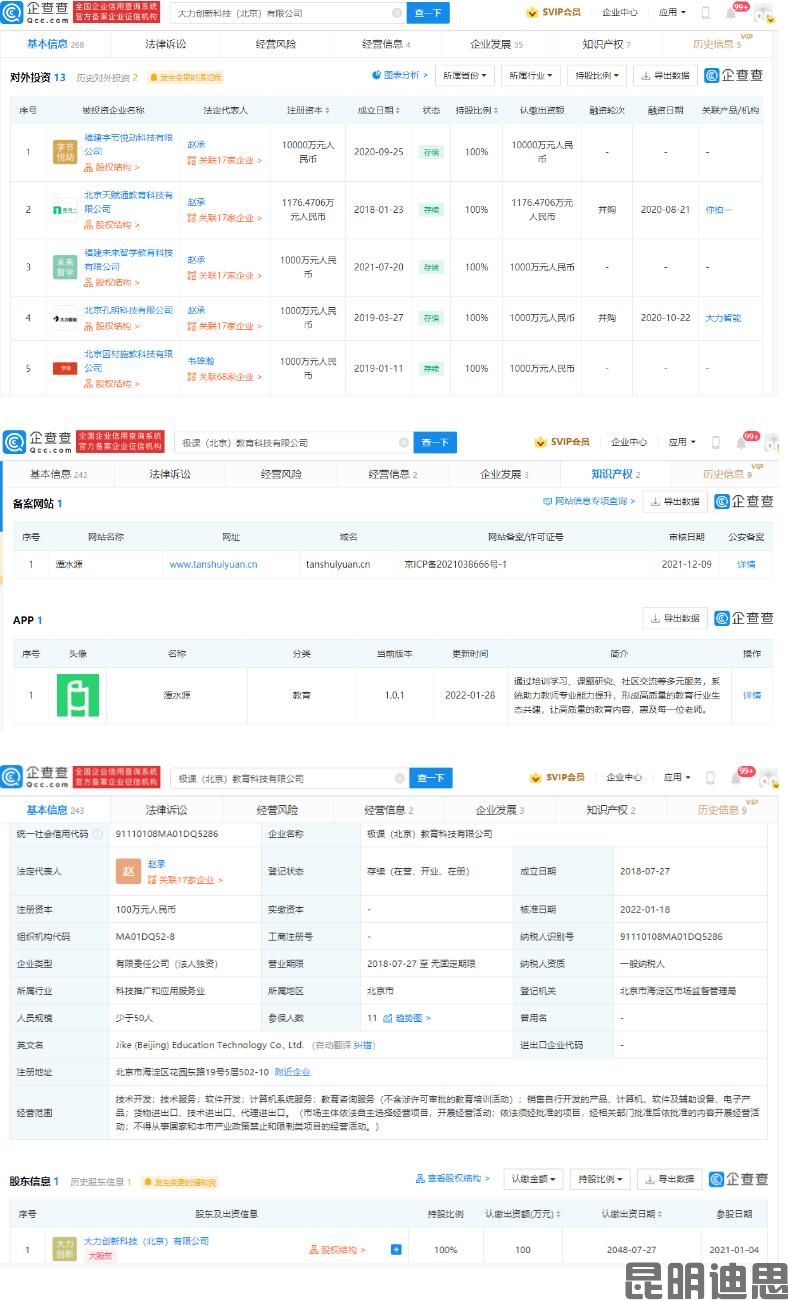Viewport: 788px width, 1300px height.
Task: Click the notify badge next to 历史股东信息
Action: [x=179, y=1182]
